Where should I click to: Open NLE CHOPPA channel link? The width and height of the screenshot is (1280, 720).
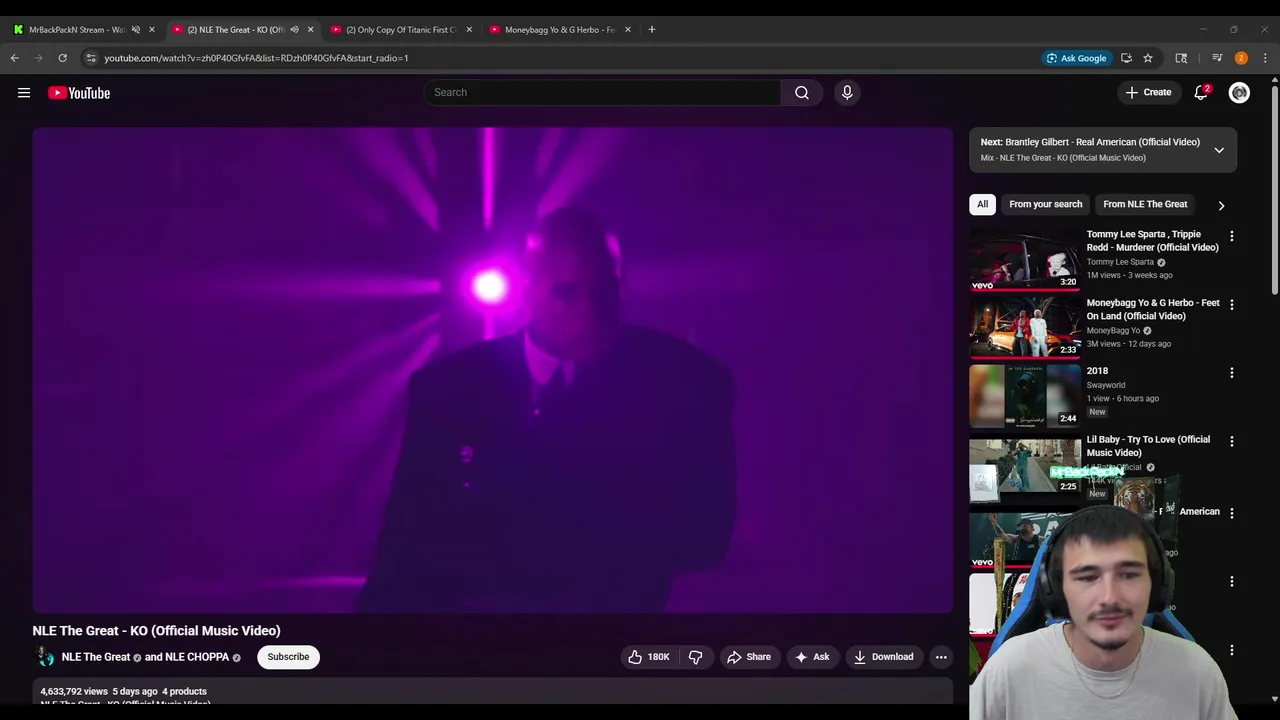(197, 657)
